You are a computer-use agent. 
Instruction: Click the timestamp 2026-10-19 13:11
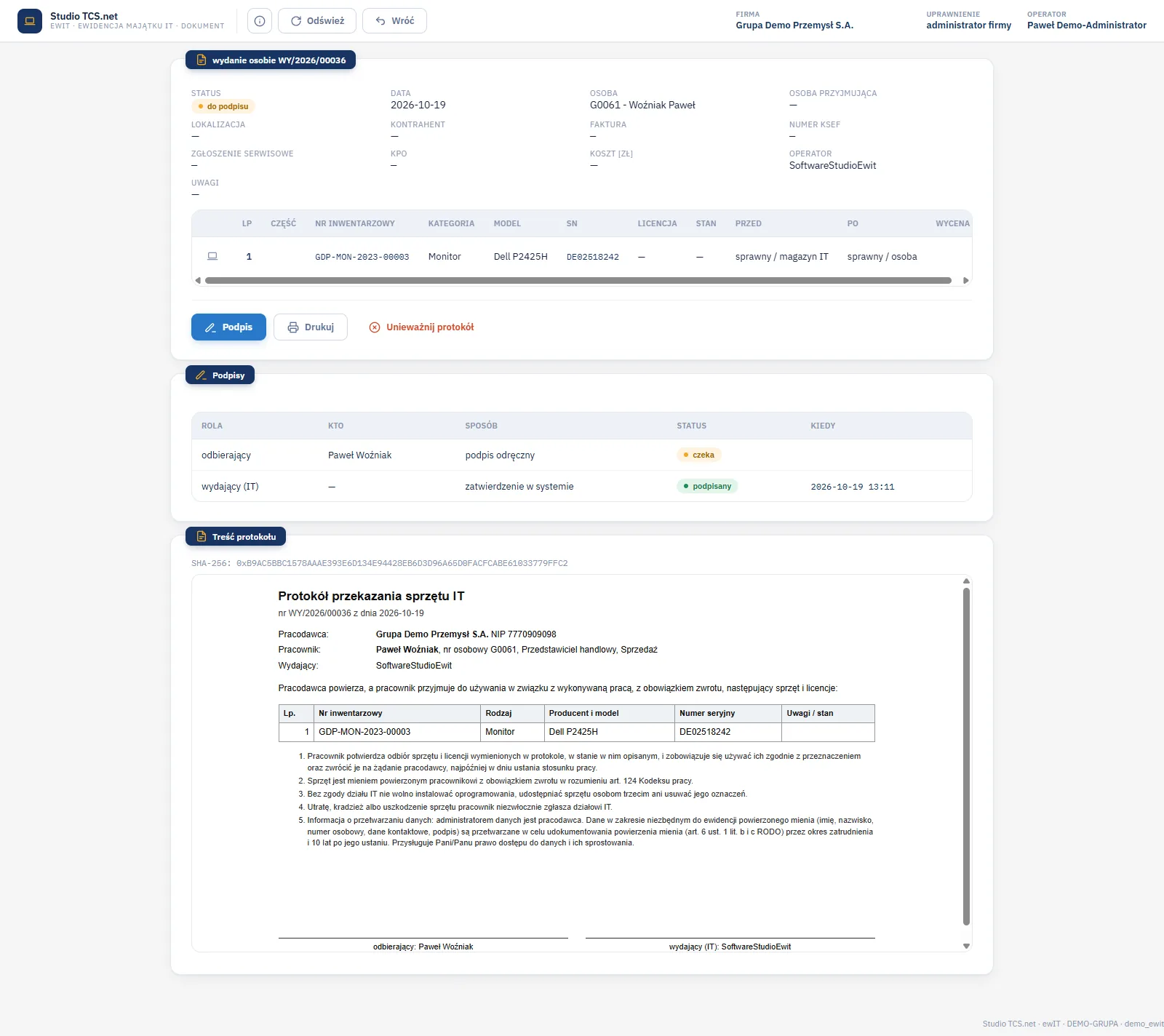pos(853,487)
